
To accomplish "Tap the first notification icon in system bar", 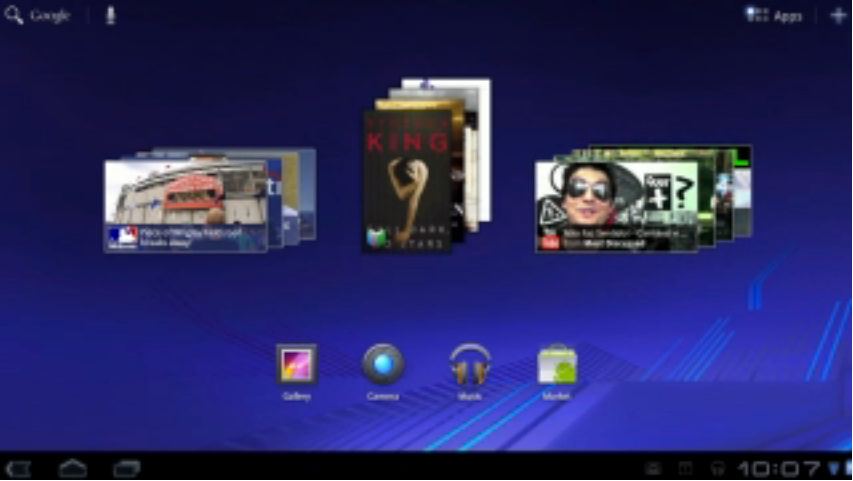I will click(x=653, y=468).
